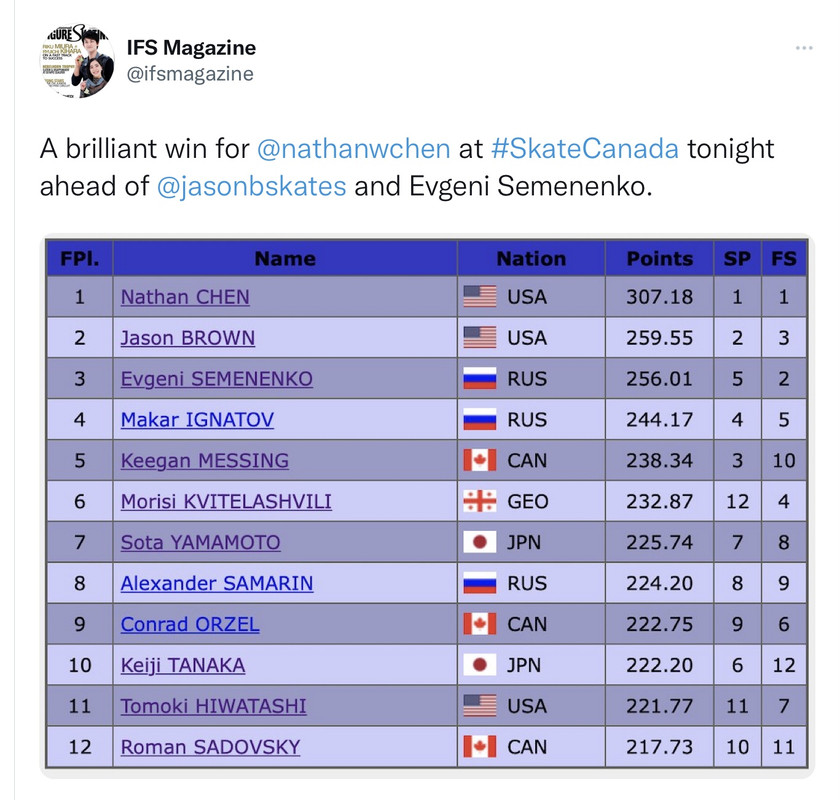Viewport: 840px width, 800px height.
Task: Open the tweet's three-dot more menu
Action: [804, 48]
